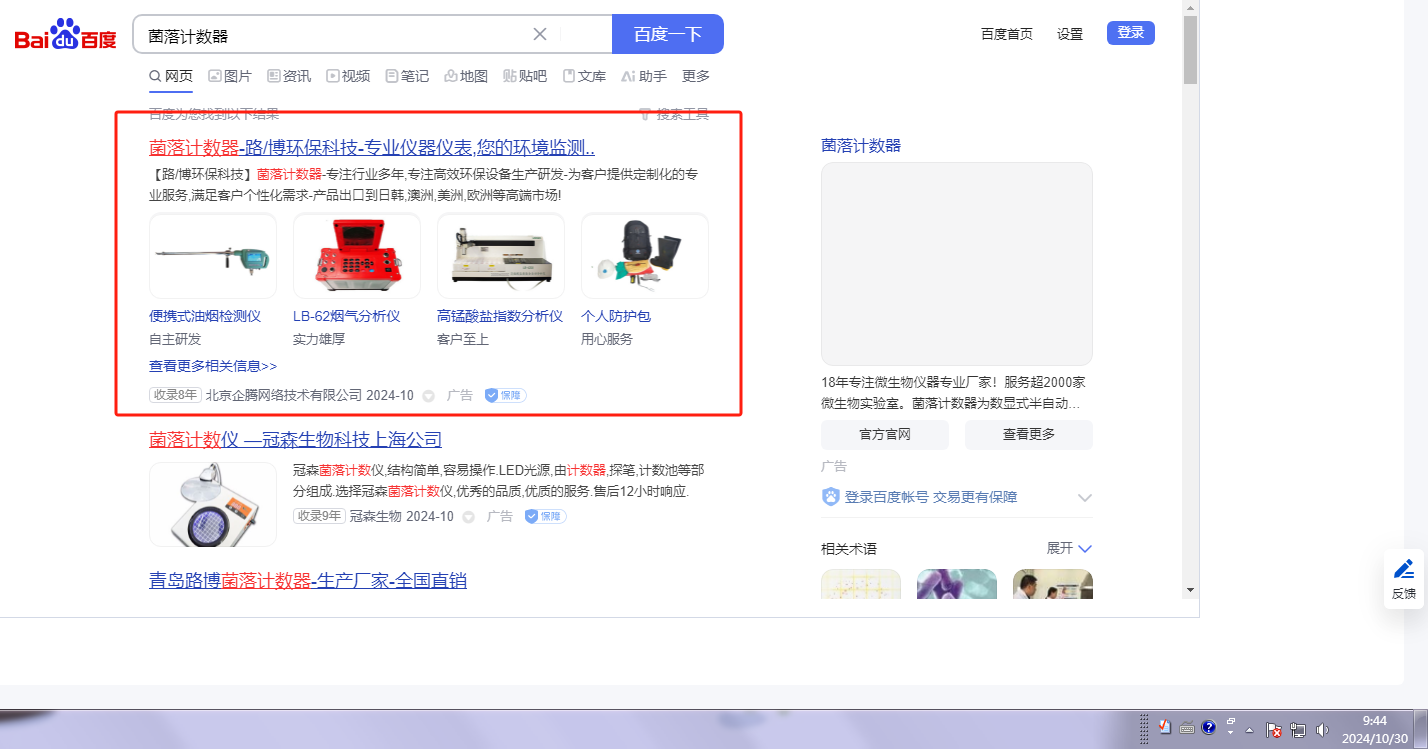The width and height of the screenshot is (1428, 749).
Task: Click the 登录 login button
Action: click(1131, 33)
